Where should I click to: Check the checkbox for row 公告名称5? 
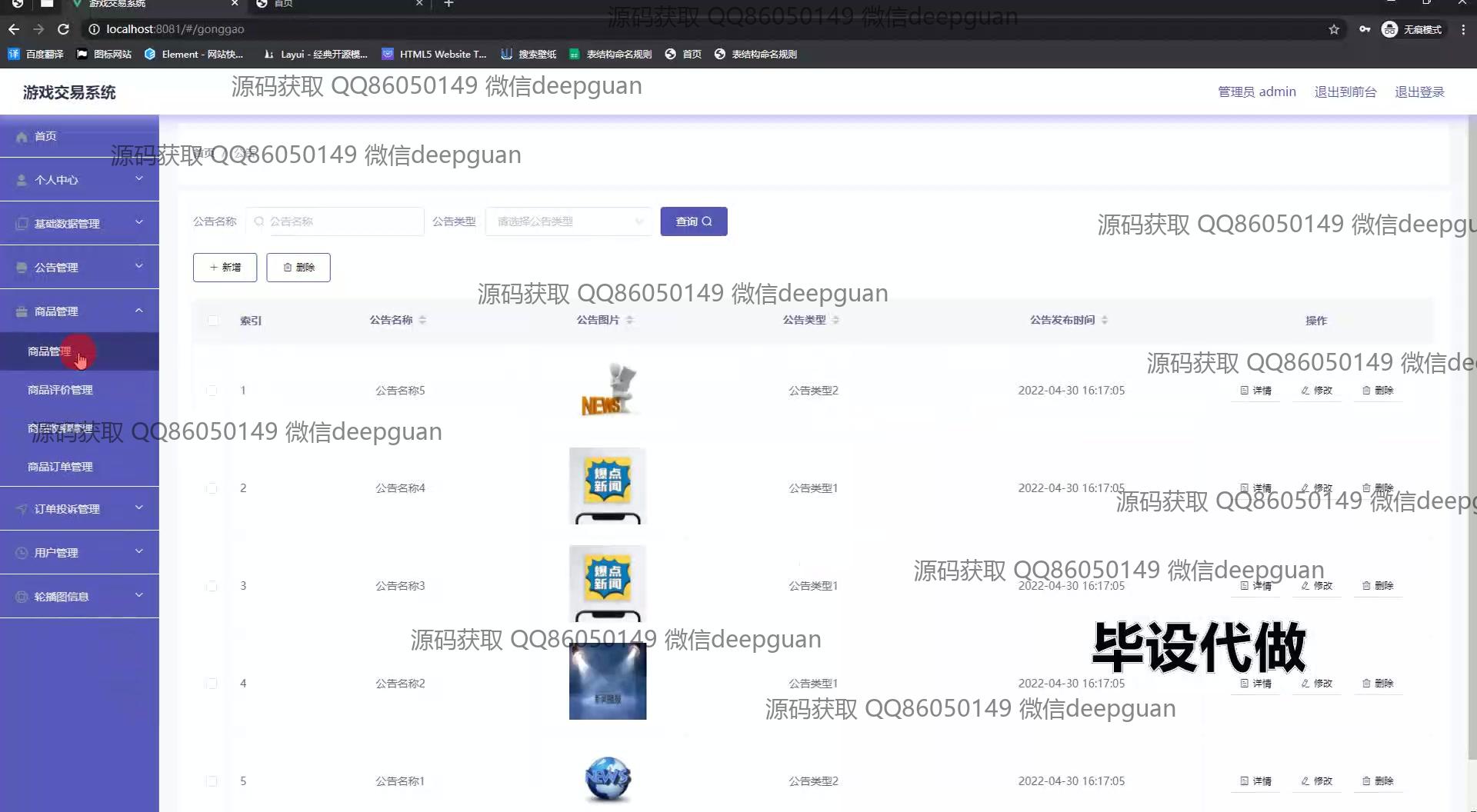(212, 391)
